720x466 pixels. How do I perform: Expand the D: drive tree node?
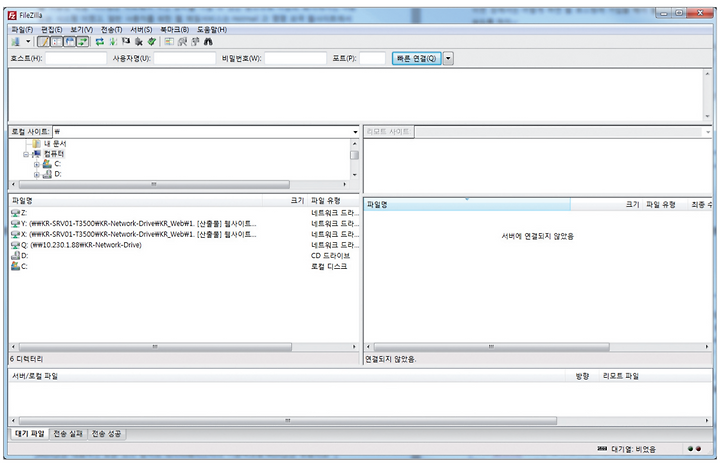36,174
